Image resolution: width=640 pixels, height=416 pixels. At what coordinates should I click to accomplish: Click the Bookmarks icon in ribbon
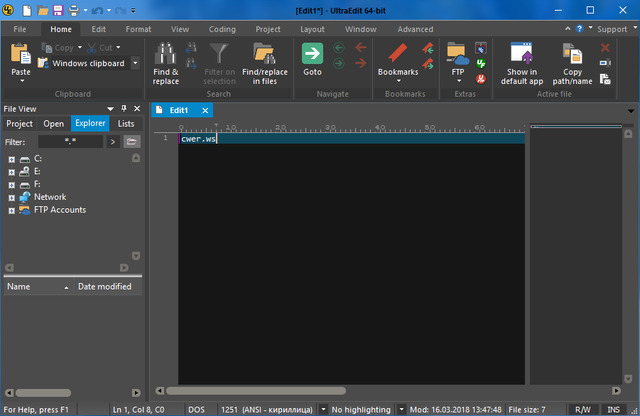(x=398, y=53)
